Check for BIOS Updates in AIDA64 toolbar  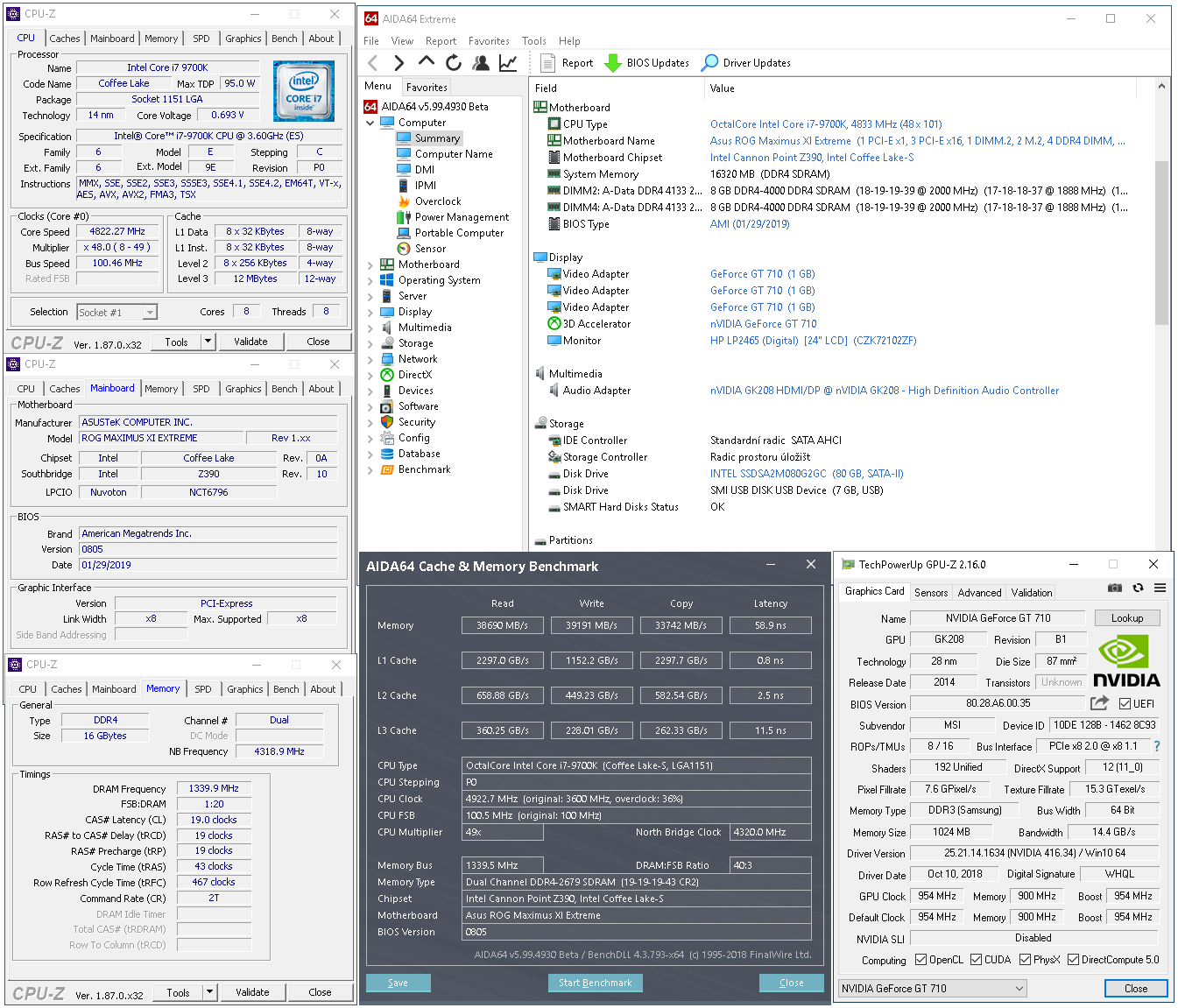(646, 63)
